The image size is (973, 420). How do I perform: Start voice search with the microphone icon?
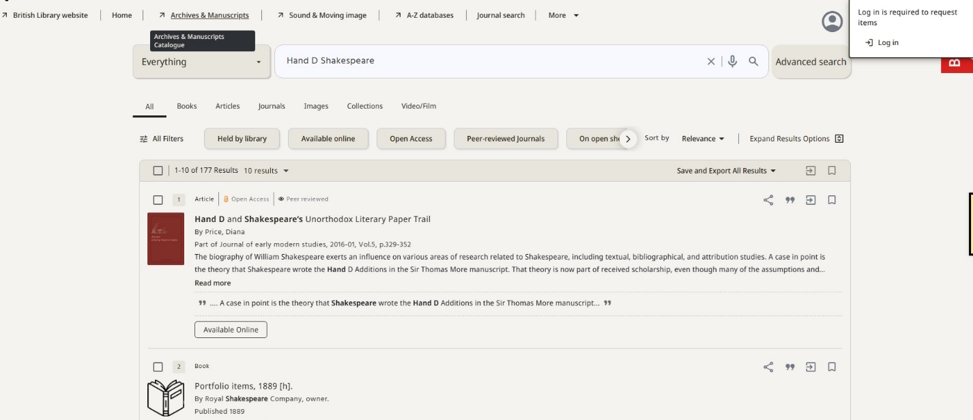click(x=732, y=61)
